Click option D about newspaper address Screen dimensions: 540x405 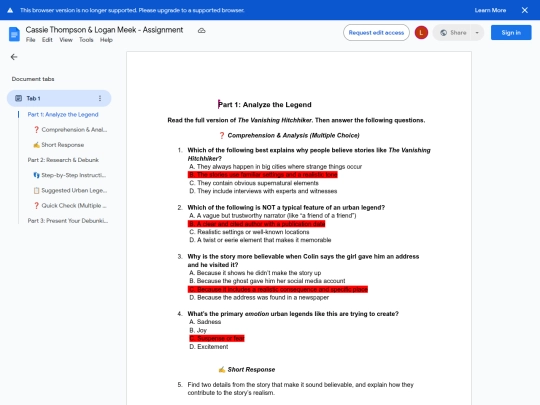(x=259, y=298)
